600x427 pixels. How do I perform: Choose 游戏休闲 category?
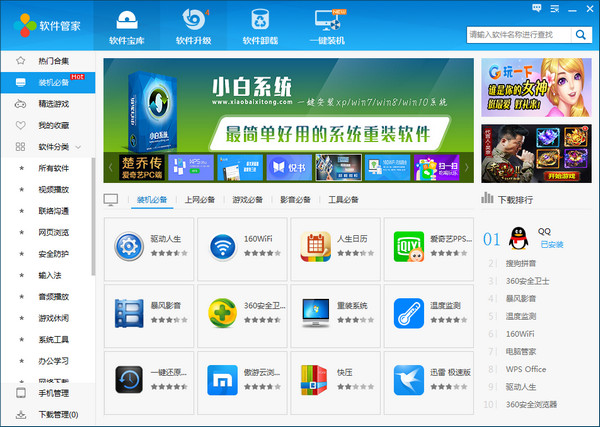53,318
